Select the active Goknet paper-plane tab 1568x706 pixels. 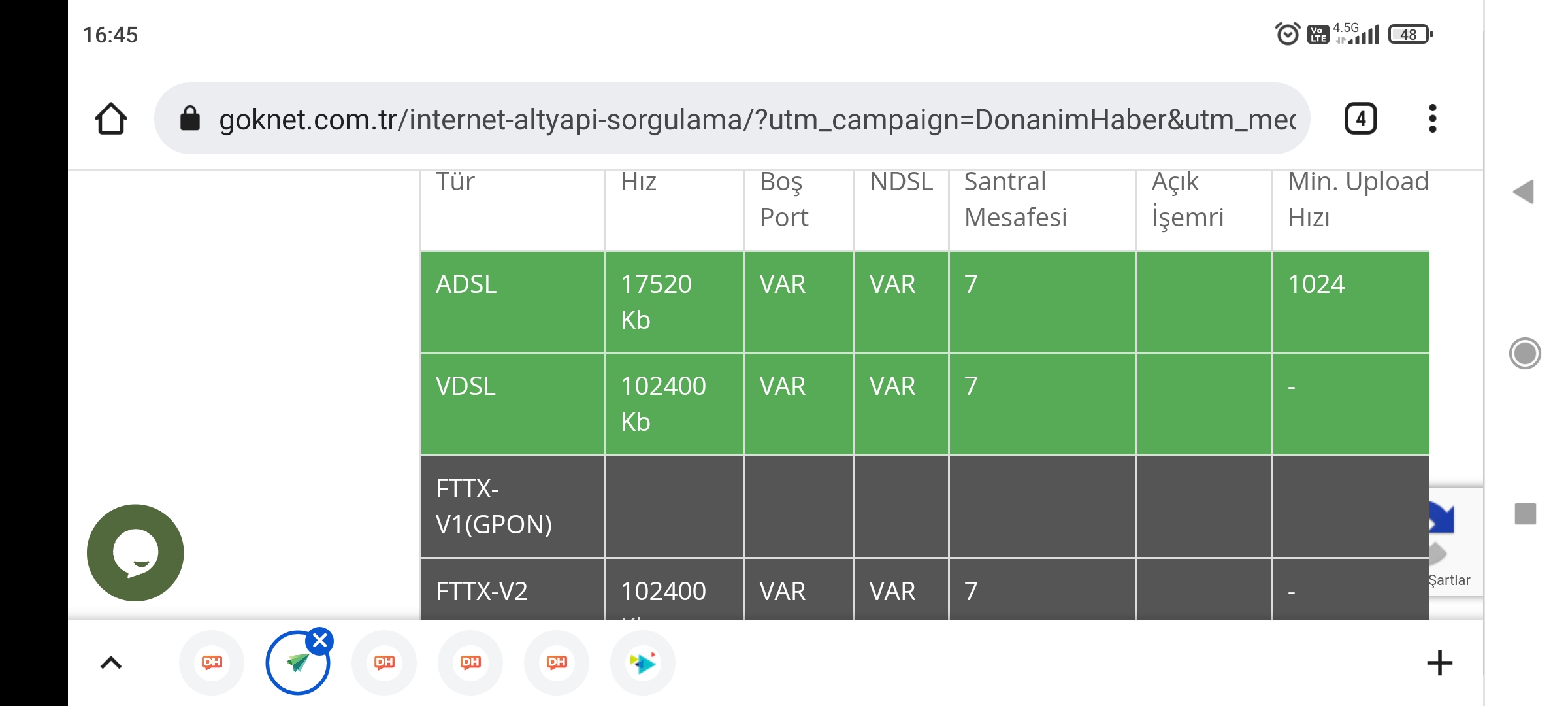click(x=298, y=663)
